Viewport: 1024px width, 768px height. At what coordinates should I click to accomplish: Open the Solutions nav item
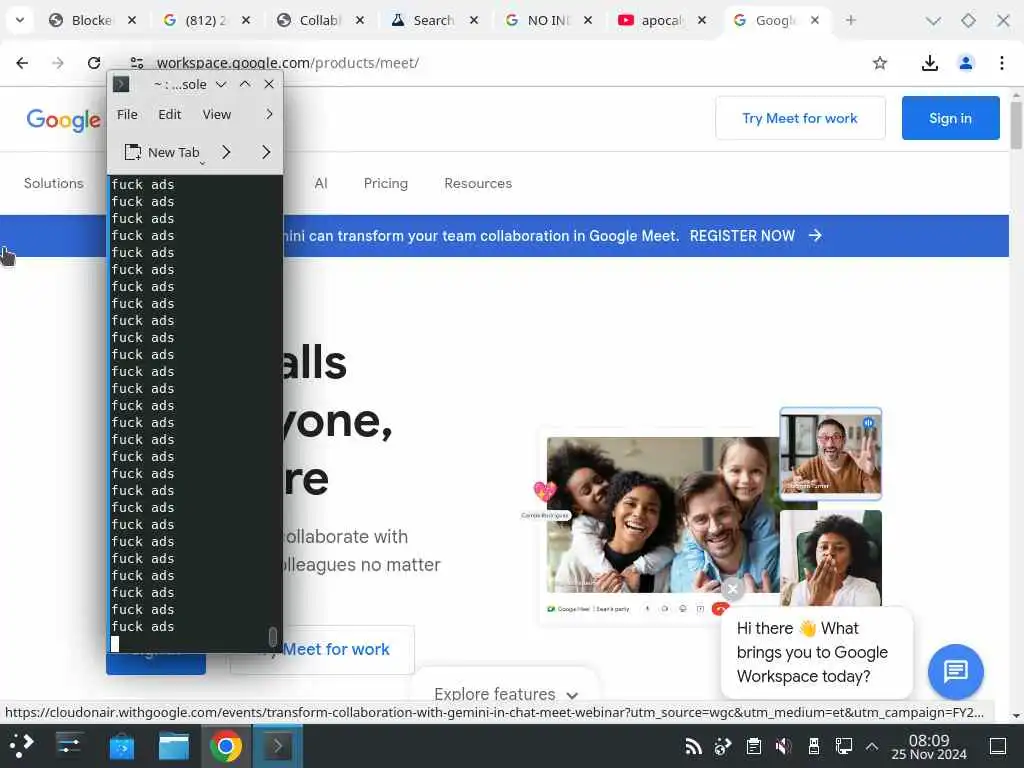54,184
